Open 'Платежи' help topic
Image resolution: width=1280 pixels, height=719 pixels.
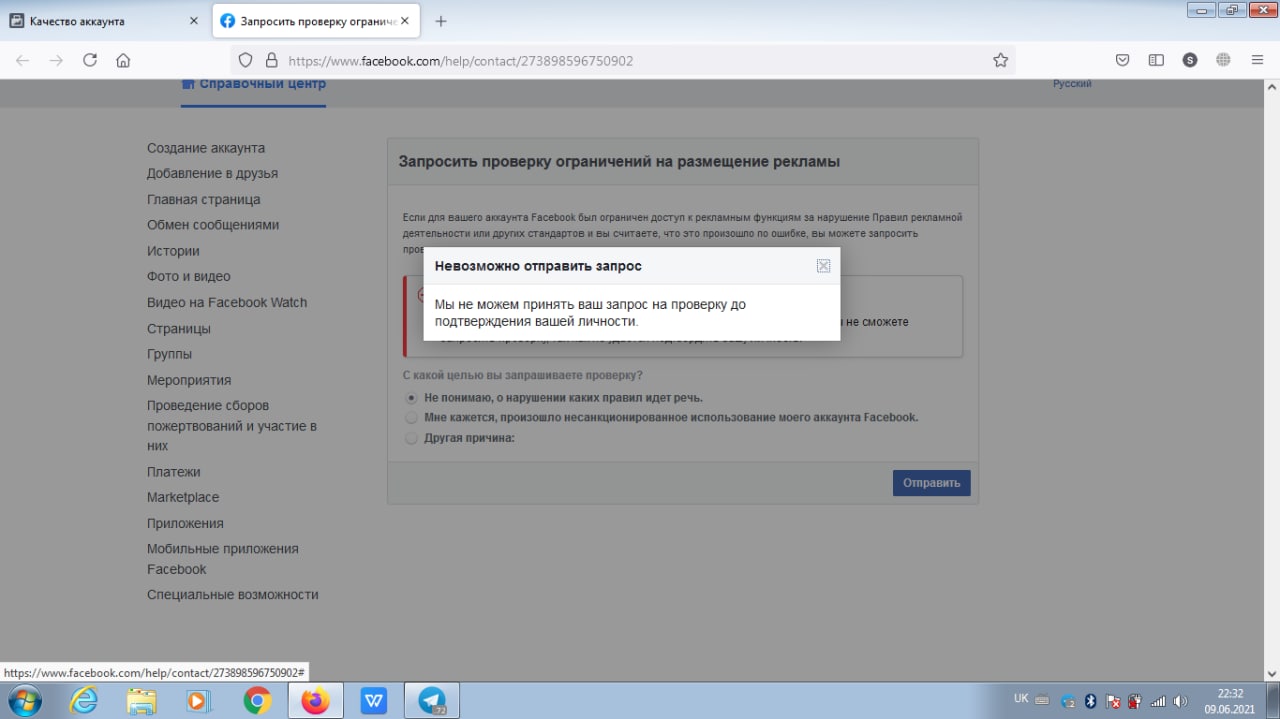pos(174,472)
